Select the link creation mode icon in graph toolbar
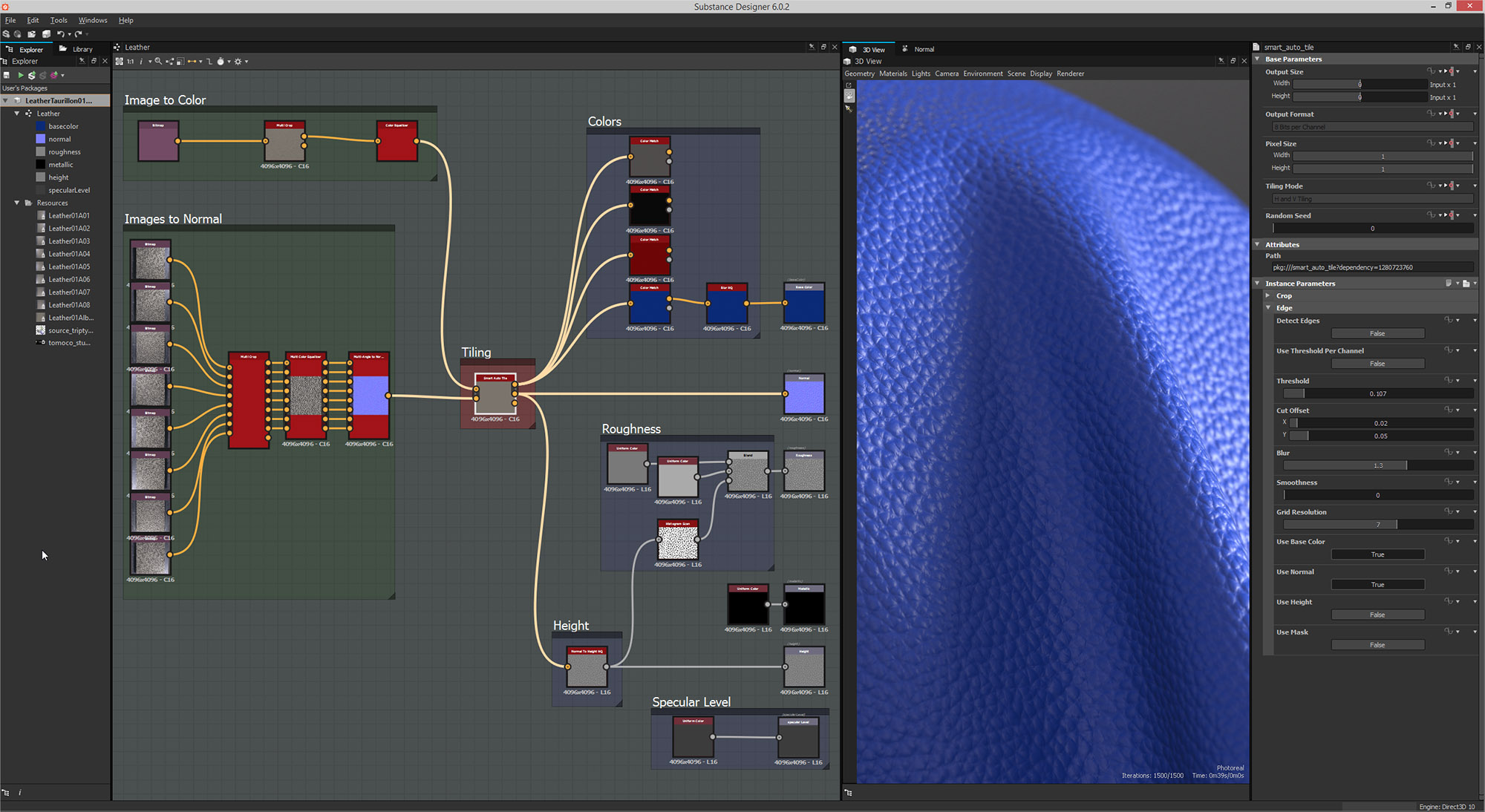 (x=192, y=62)
